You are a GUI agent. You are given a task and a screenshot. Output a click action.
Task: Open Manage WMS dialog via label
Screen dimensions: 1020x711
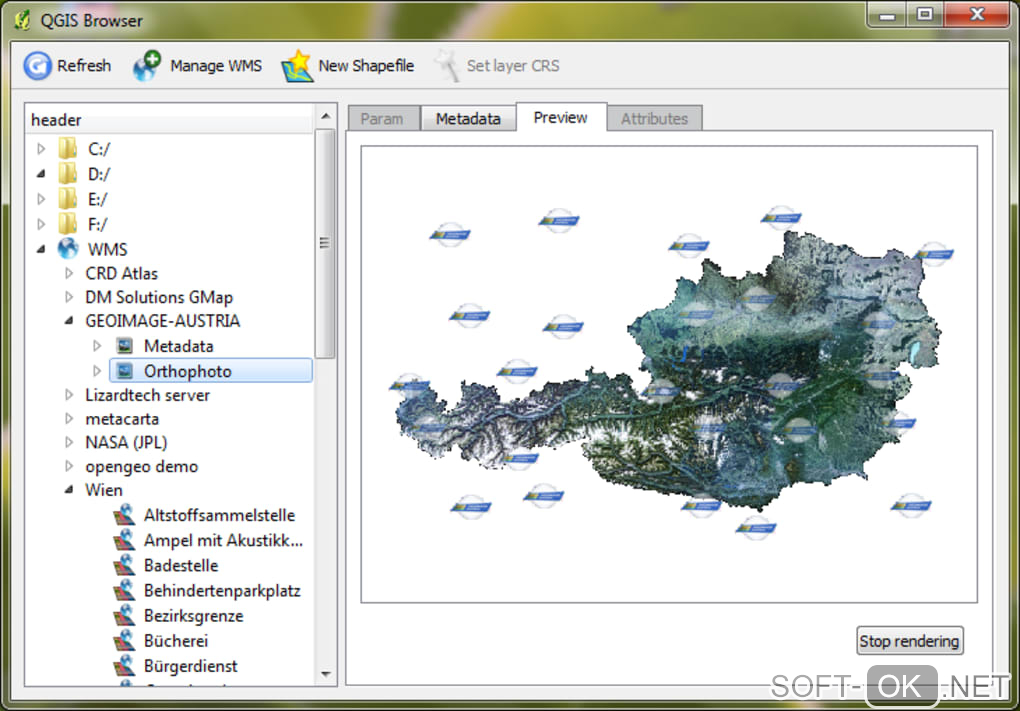click(216, 66)
